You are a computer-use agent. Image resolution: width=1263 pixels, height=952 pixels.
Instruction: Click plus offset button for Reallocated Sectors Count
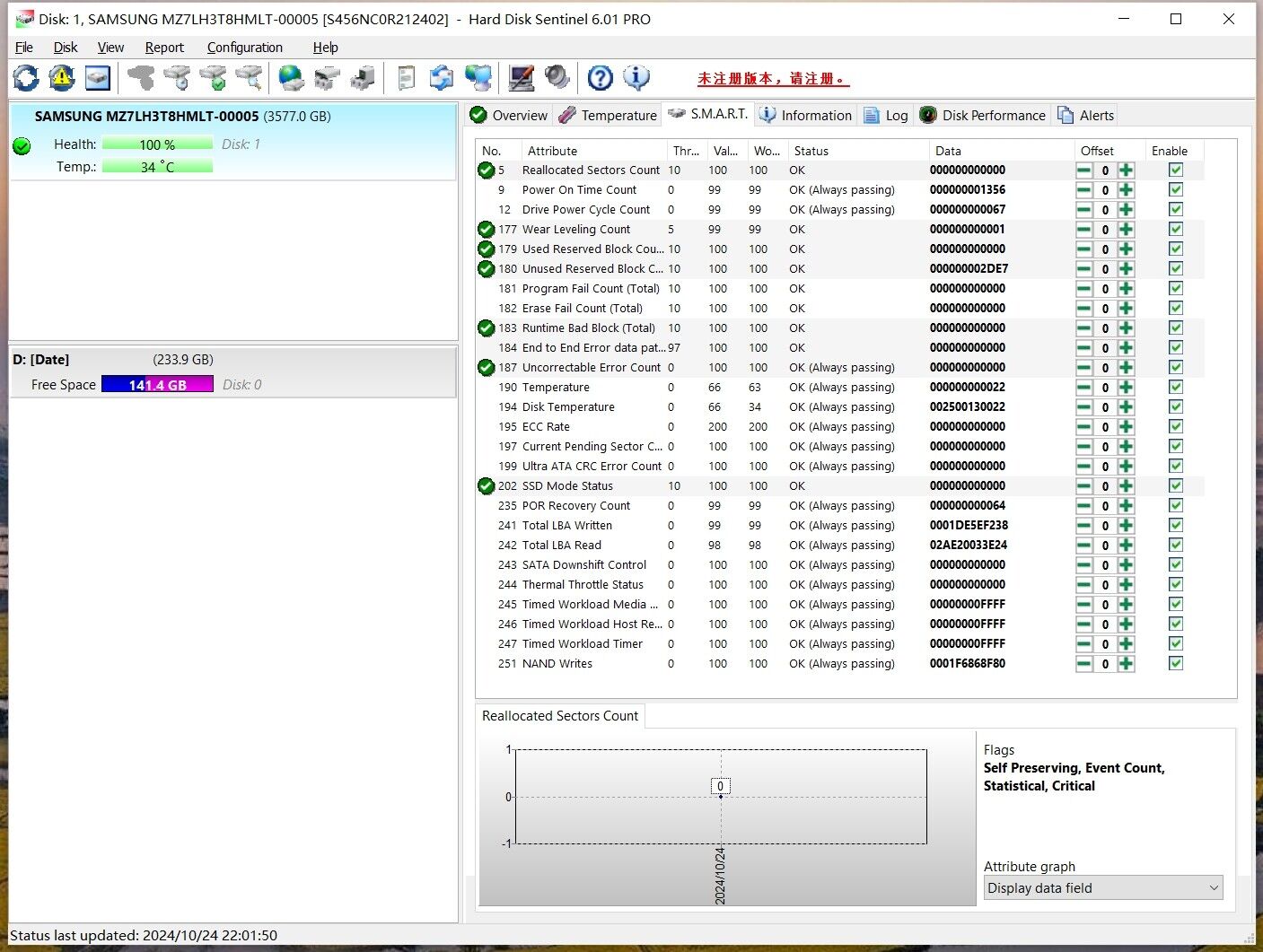pos(1126,170)
